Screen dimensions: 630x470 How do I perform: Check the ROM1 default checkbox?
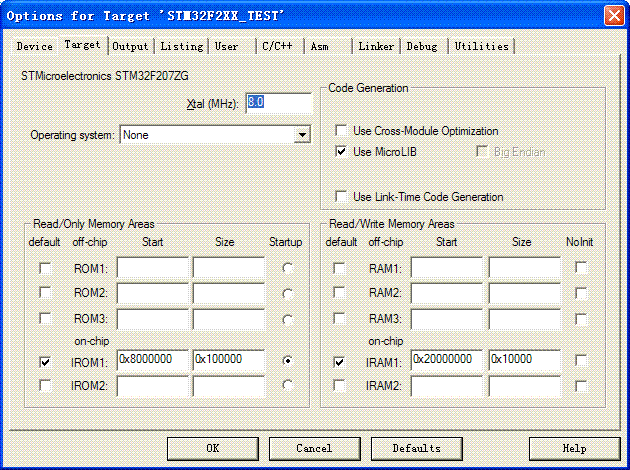tap(45, 268)
